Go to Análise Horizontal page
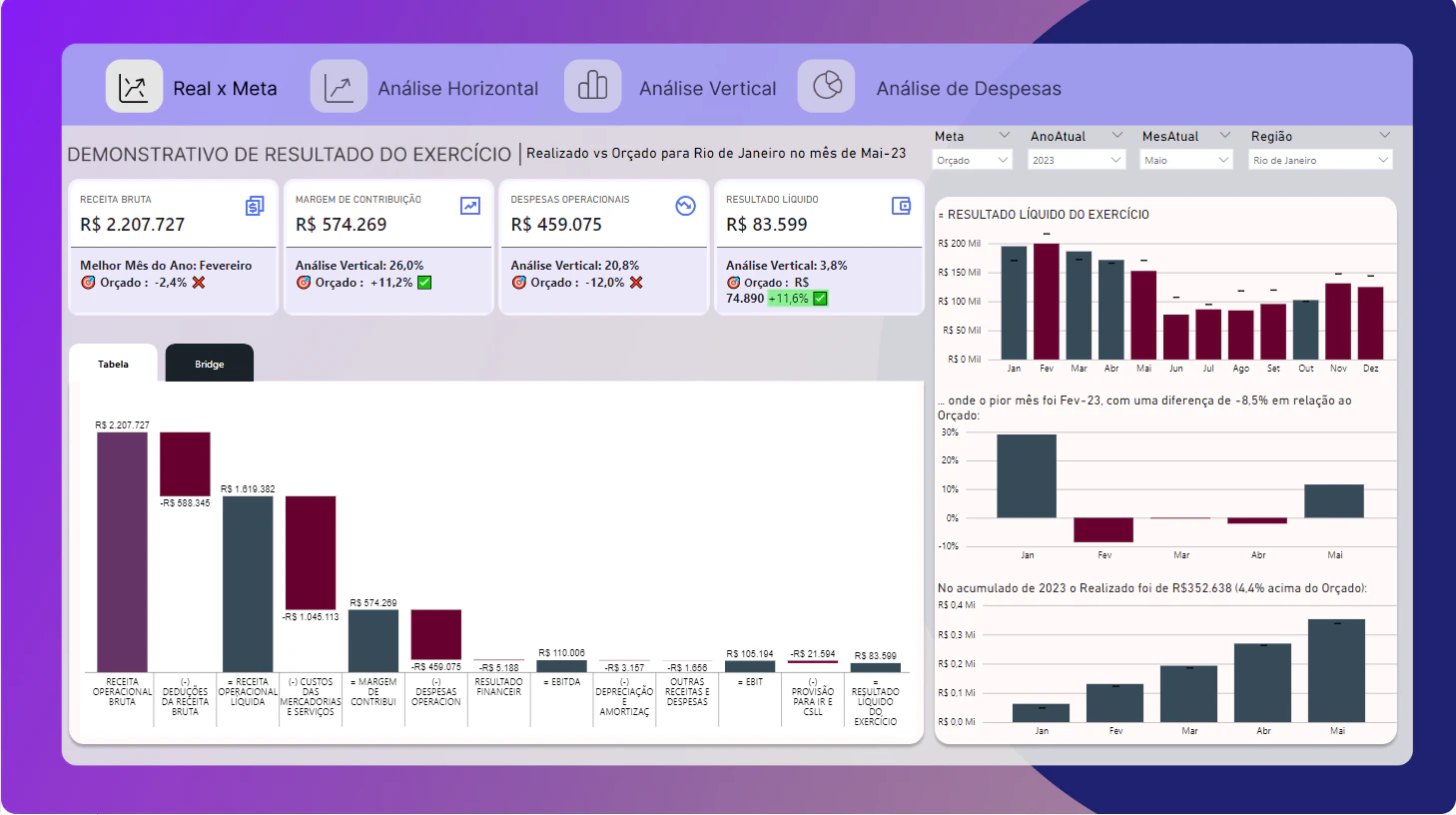The image size is (1456, 815). [457, 89]
